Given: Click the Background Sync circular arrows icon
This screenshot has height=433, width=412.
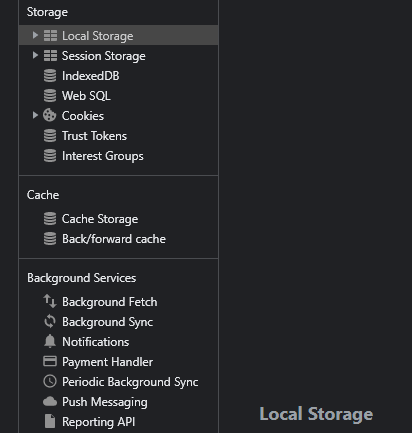Looking at the screenshot, I should pyautogui.click(x=50, y=321).
